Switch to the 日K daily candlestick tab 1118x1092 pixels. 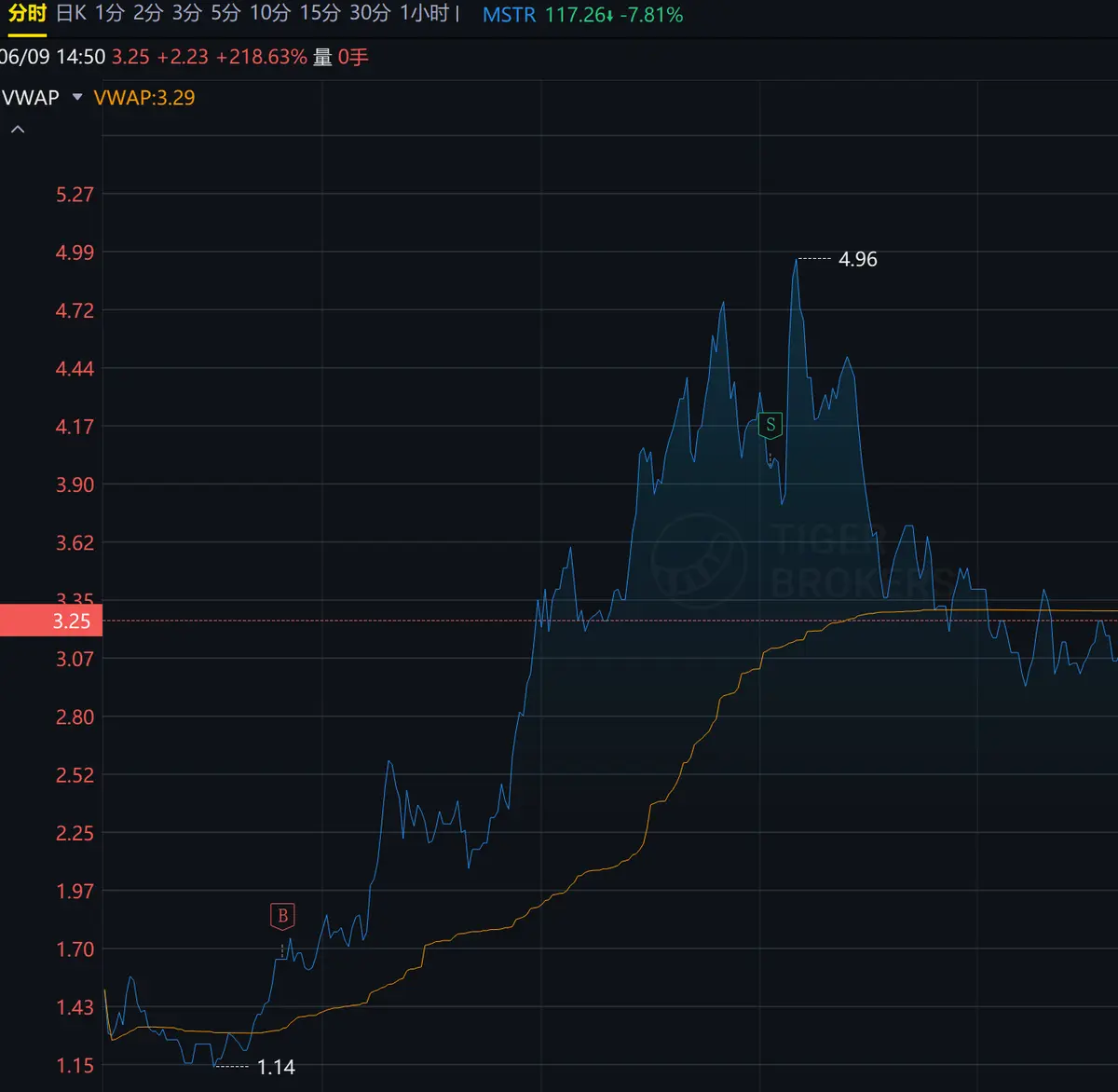coord(71,14)
